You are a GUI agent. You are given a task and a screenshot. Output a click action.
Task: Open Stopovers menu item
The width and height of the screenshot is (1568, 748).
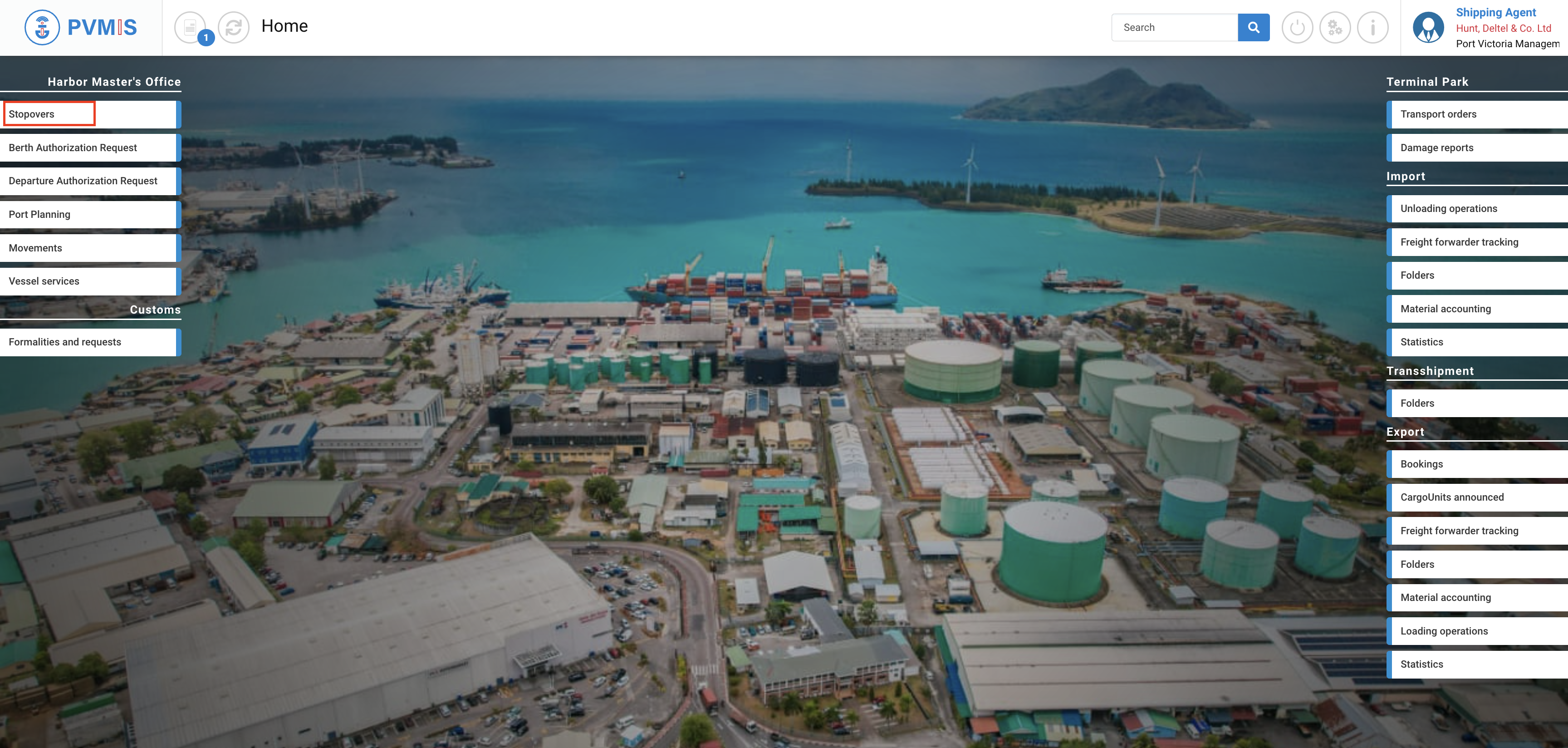click(x=31, y=114)
